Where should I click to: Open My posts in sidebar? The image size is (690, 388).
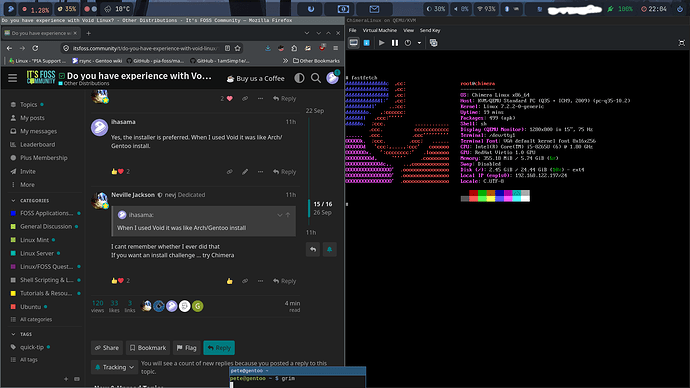tap(32, 118)
